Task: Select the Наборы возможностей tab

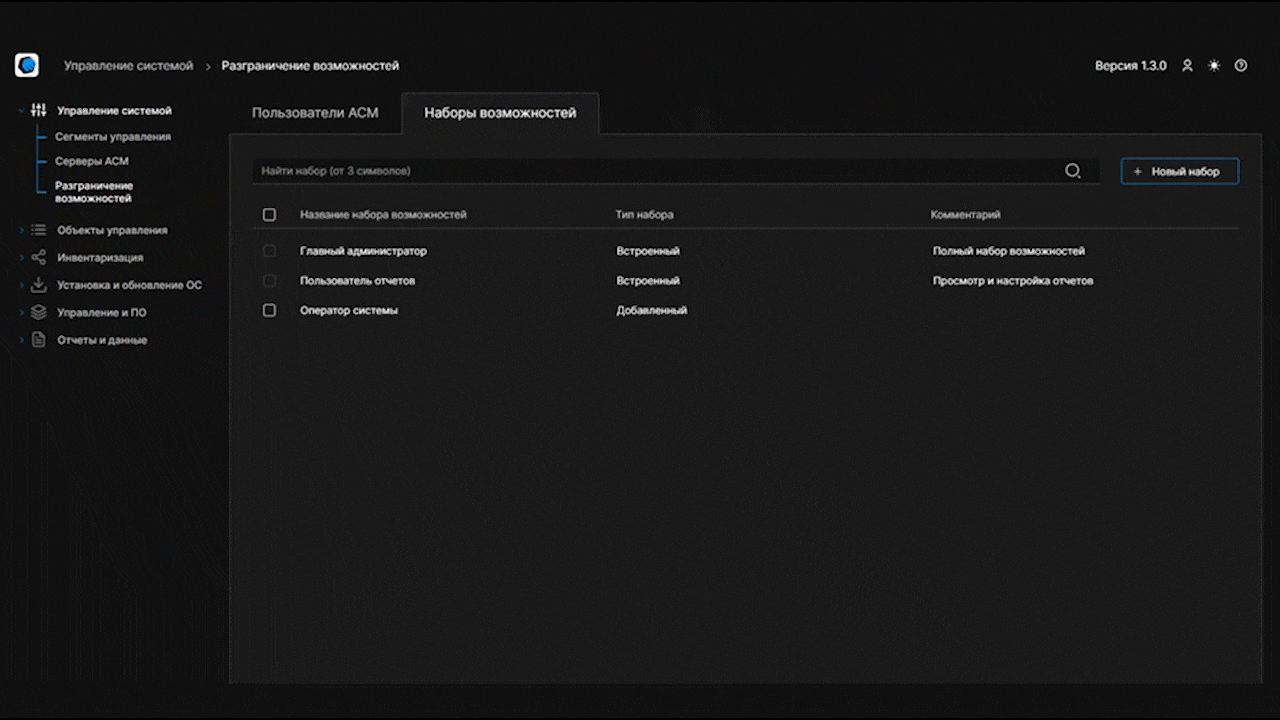Action: tap(501, 113)
